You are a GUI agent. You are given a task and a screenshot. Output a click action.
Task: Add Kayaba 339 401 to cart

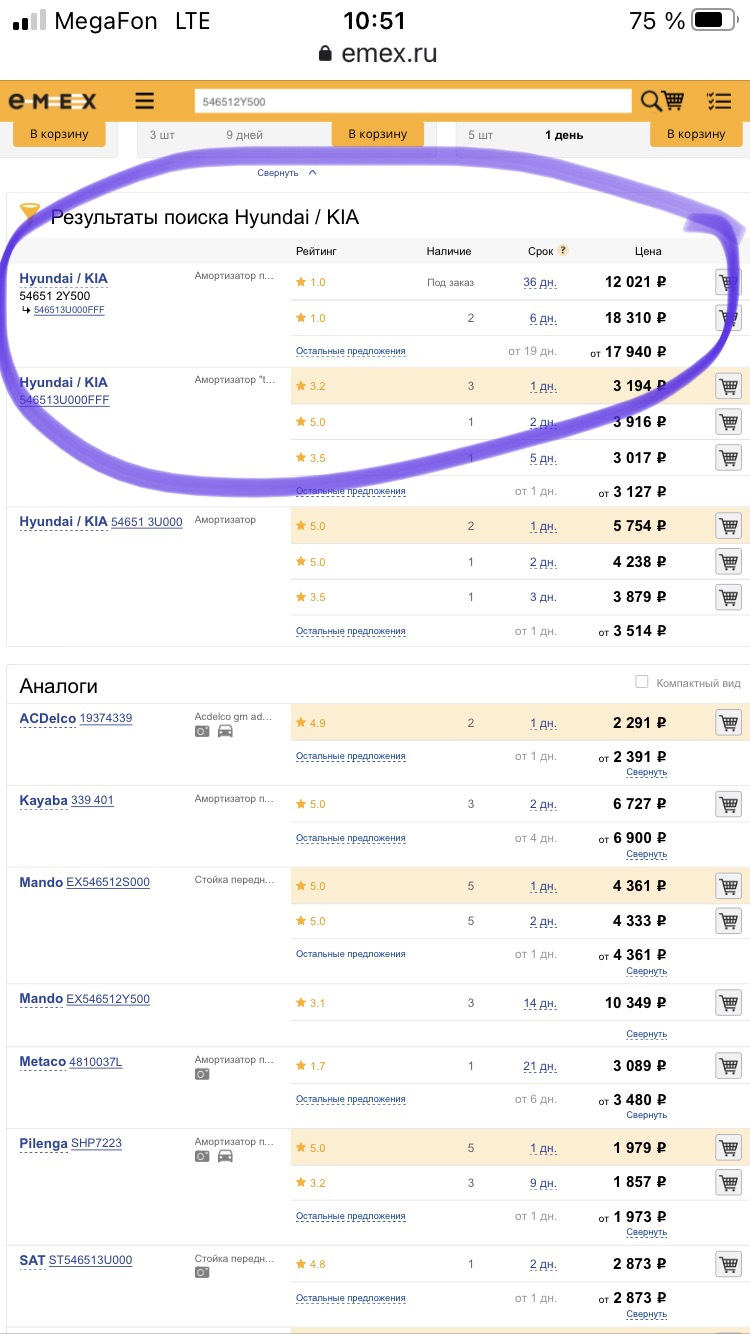click(728, 804)
